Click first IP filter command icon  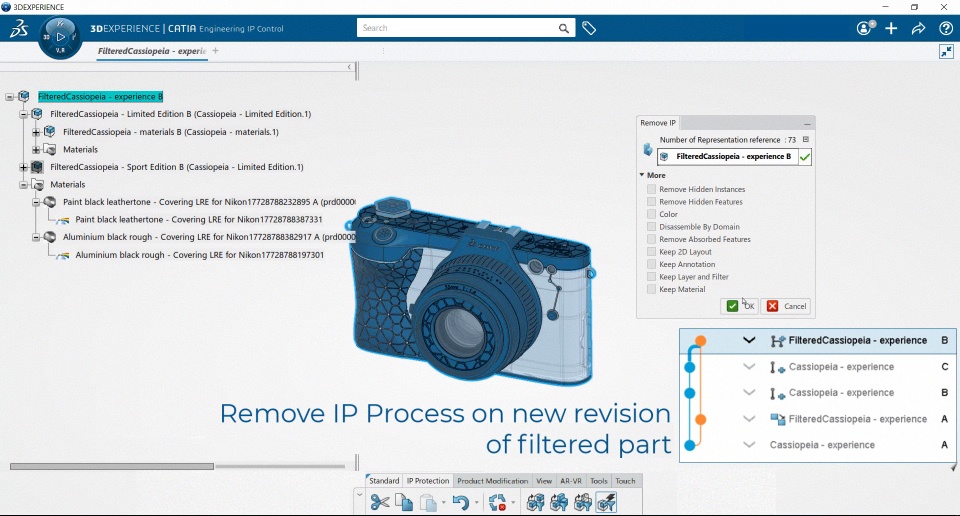536,503
